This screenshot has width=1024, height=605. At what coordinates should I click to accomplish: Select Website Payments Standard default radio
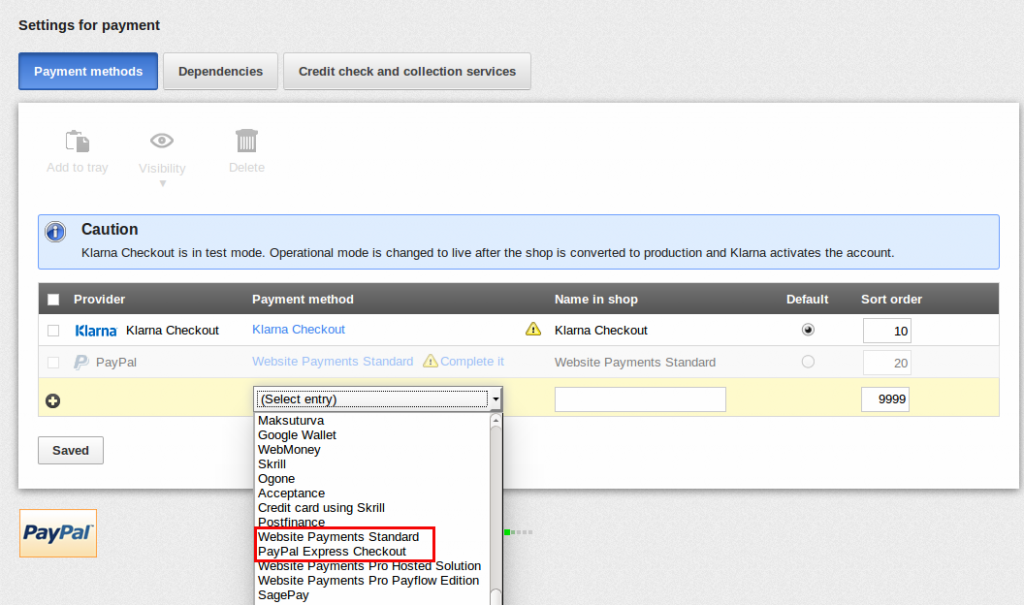(x=808, y=361)
